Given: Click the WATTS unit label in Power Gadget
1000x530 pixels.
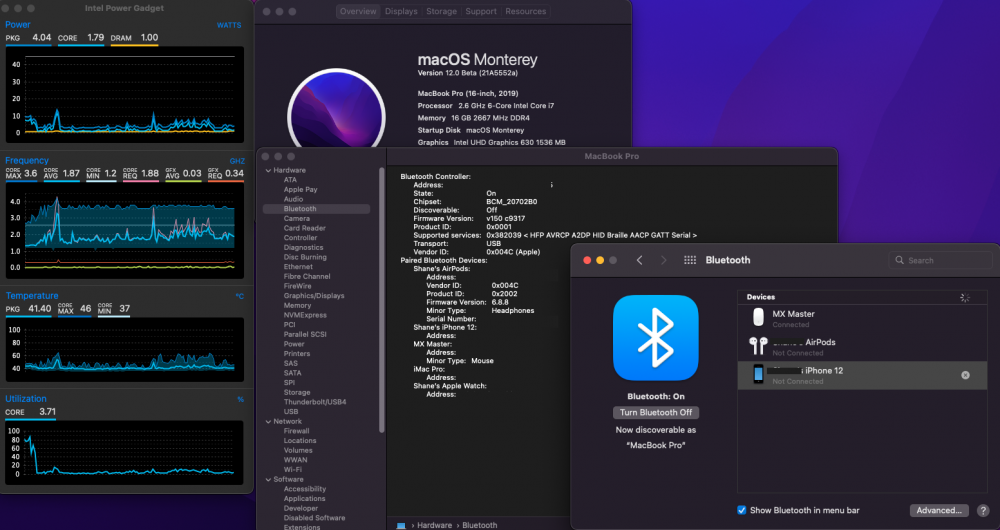Looking at the screenshot, I should click(229, 26).
